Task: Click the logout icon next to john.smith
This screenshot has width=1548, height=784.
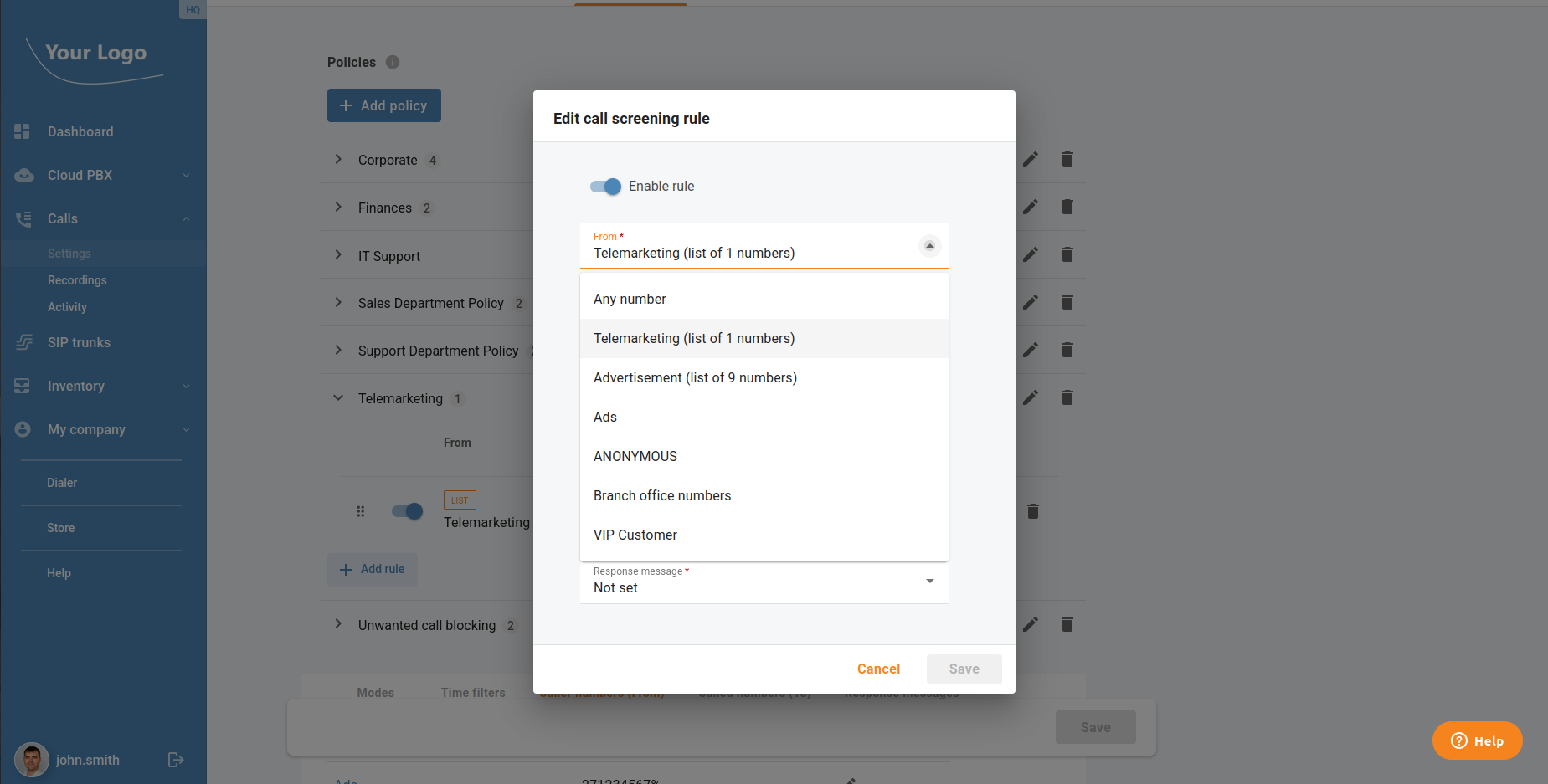Action: click(176, 760)
